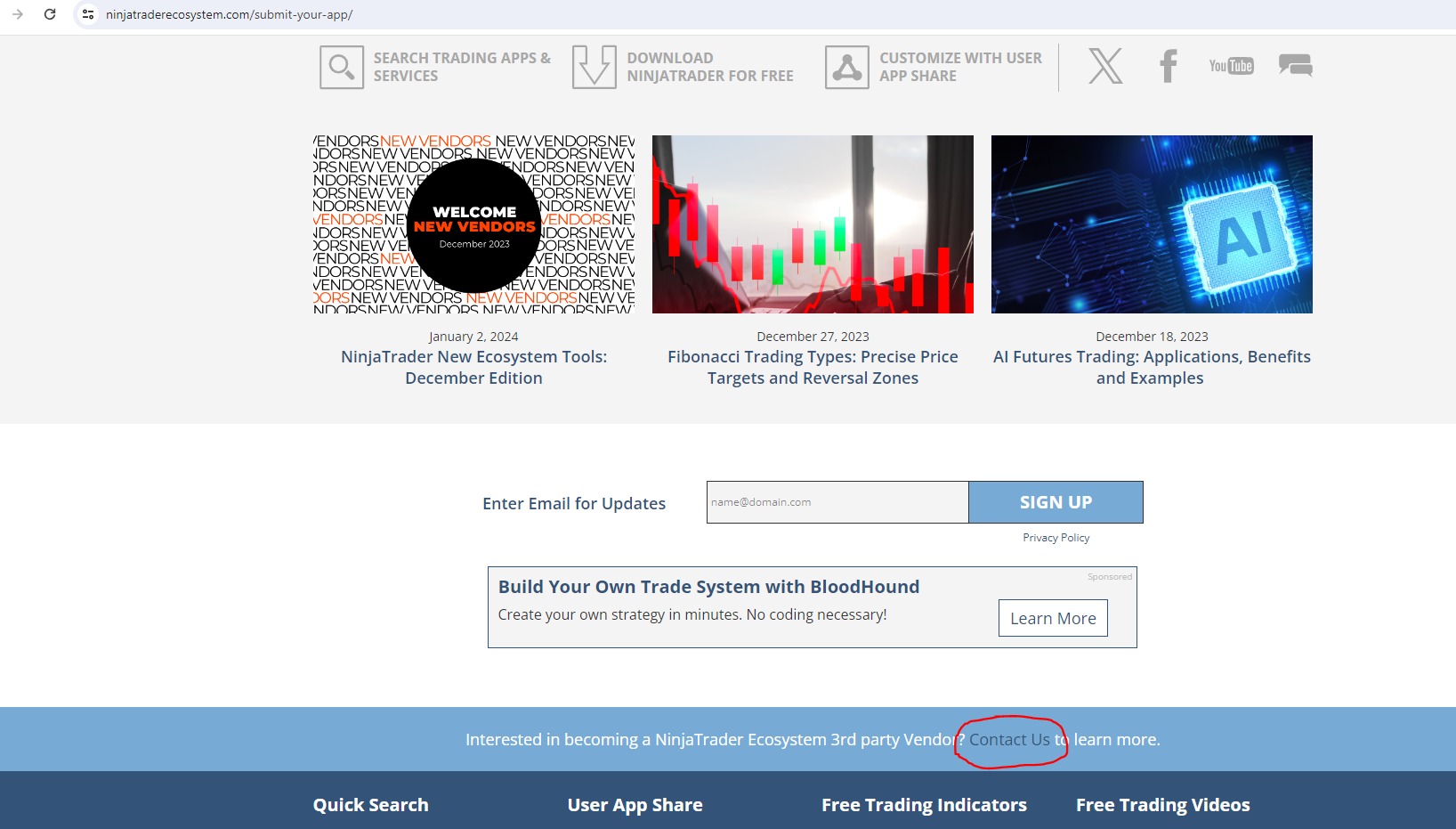The width and height of the screenshot is (1456, 829).
Task: Open User App Share footer heading
Action: (x=635, y=805)
